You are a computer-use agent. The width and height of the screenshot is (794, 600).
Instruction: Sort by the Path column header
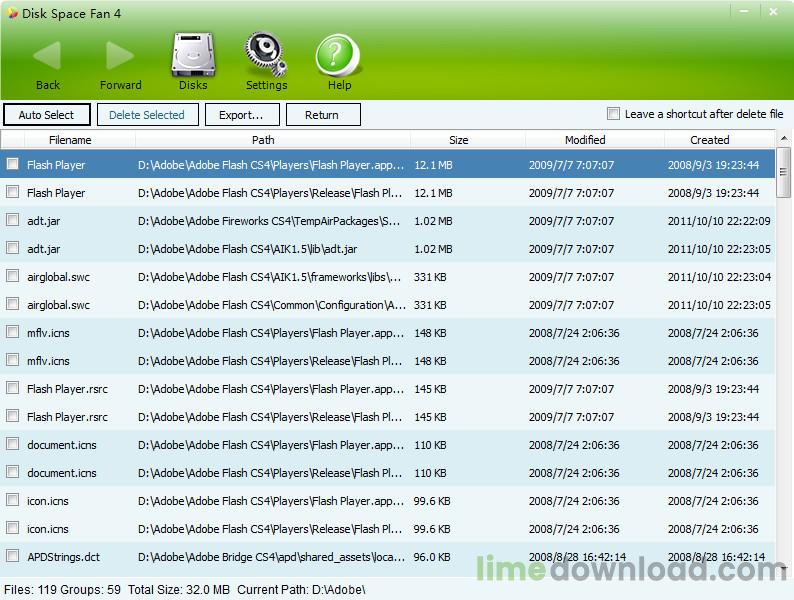[263, 140]
